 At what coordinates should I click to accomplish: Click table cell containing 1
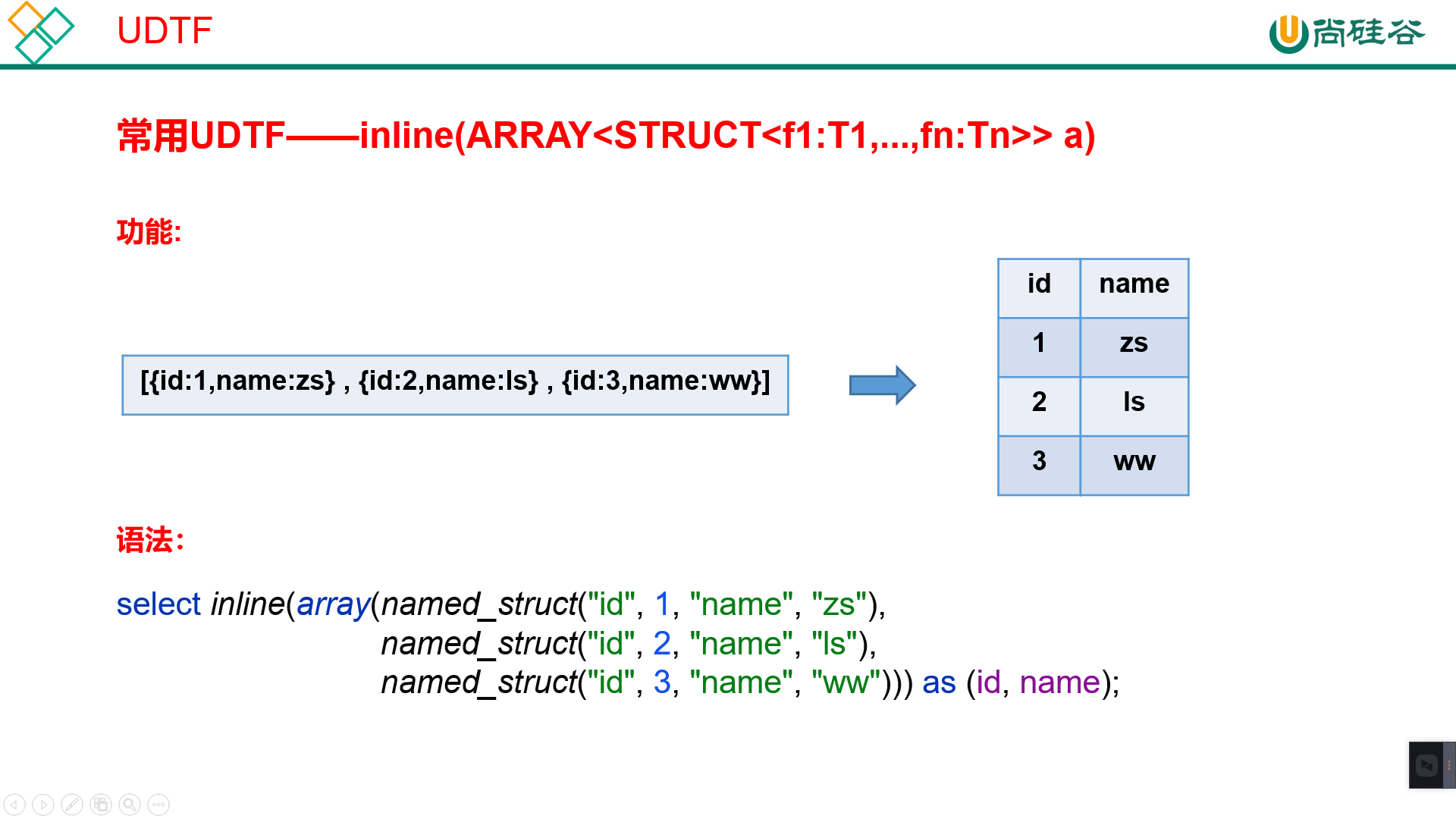tap(1039, 347)
